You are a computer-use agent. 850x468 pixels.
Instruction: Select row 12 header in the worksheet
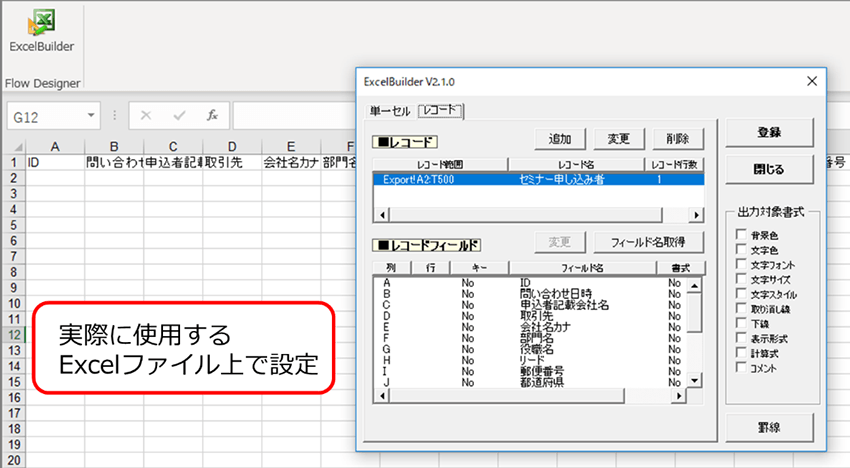click(14, 335)
